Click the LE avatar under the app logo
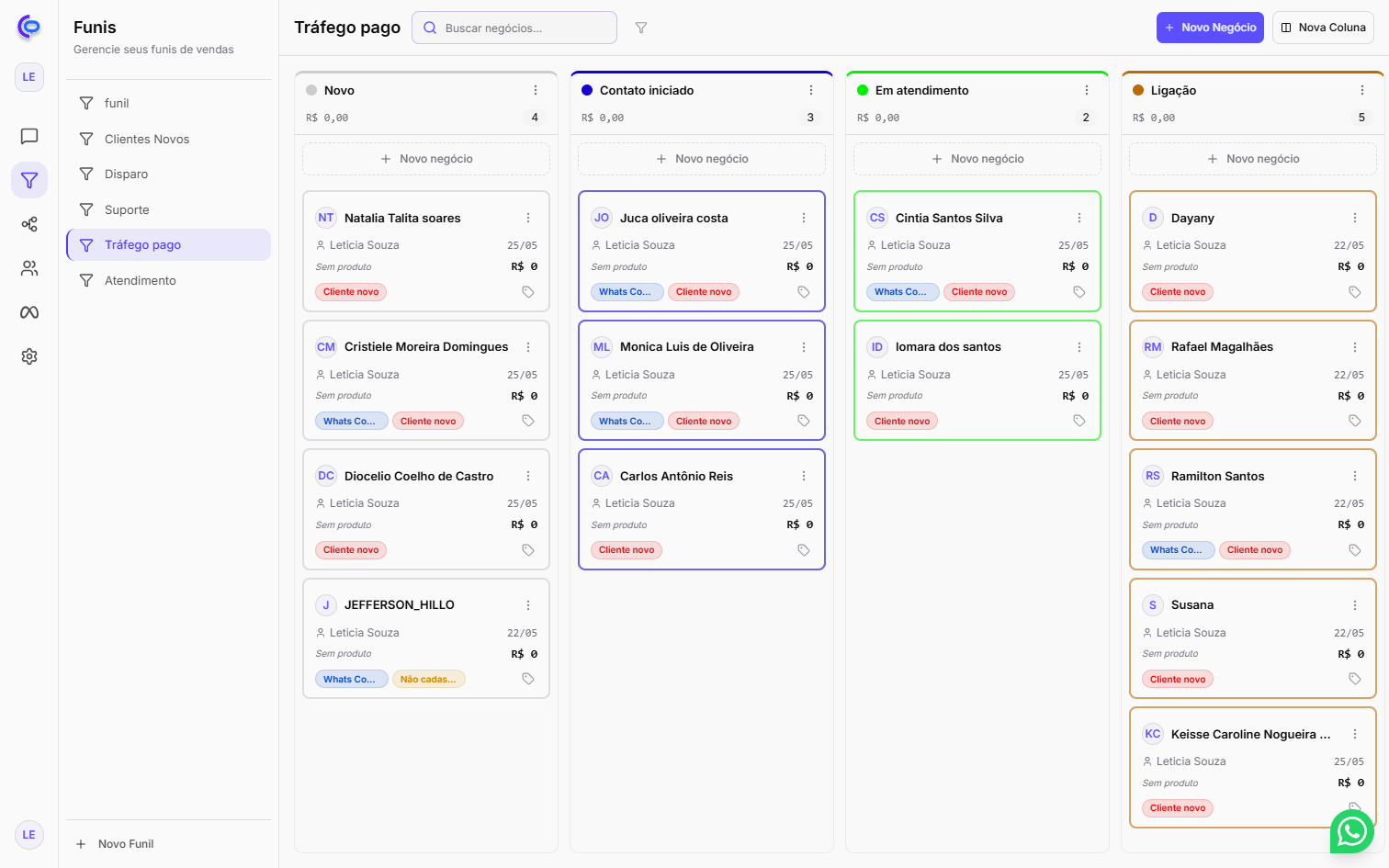Viewport: 1389px width, 868px height. pyautogui.click(x=29, y=77)
